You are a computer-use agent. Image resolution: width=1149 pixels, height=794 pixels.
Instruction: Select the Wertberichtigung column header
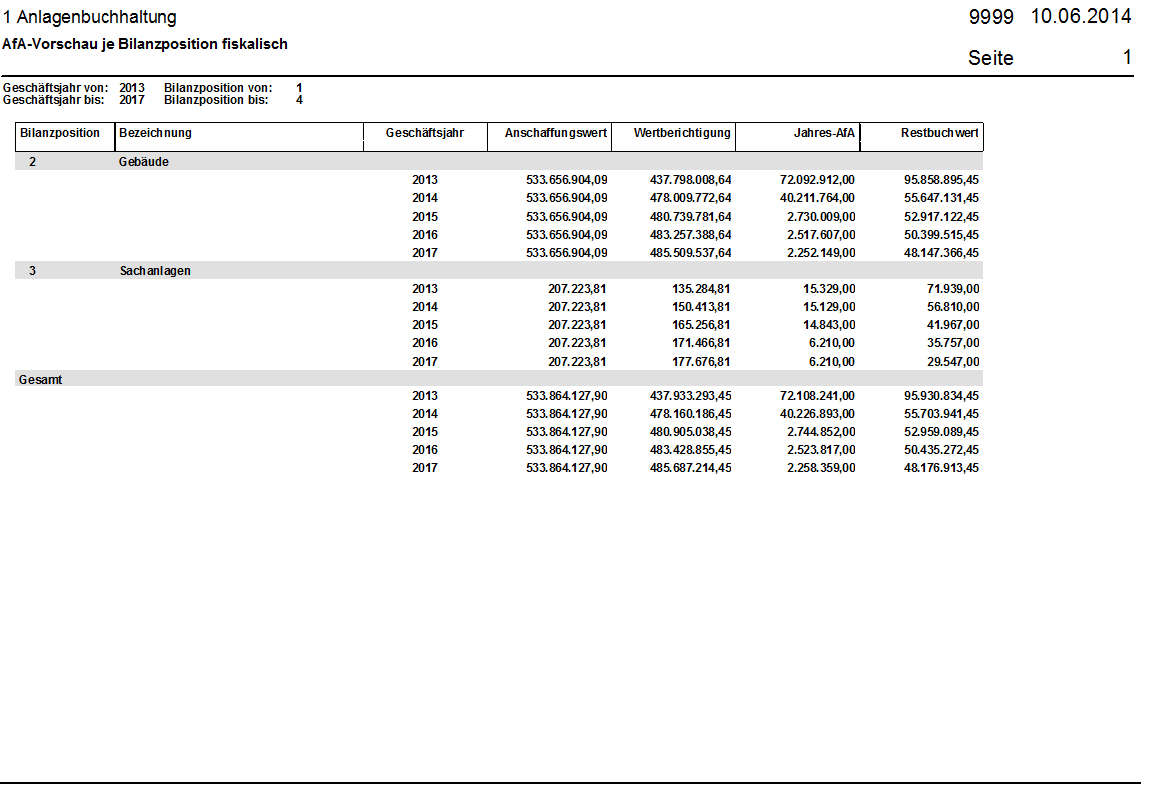click(x=682, y=133)
